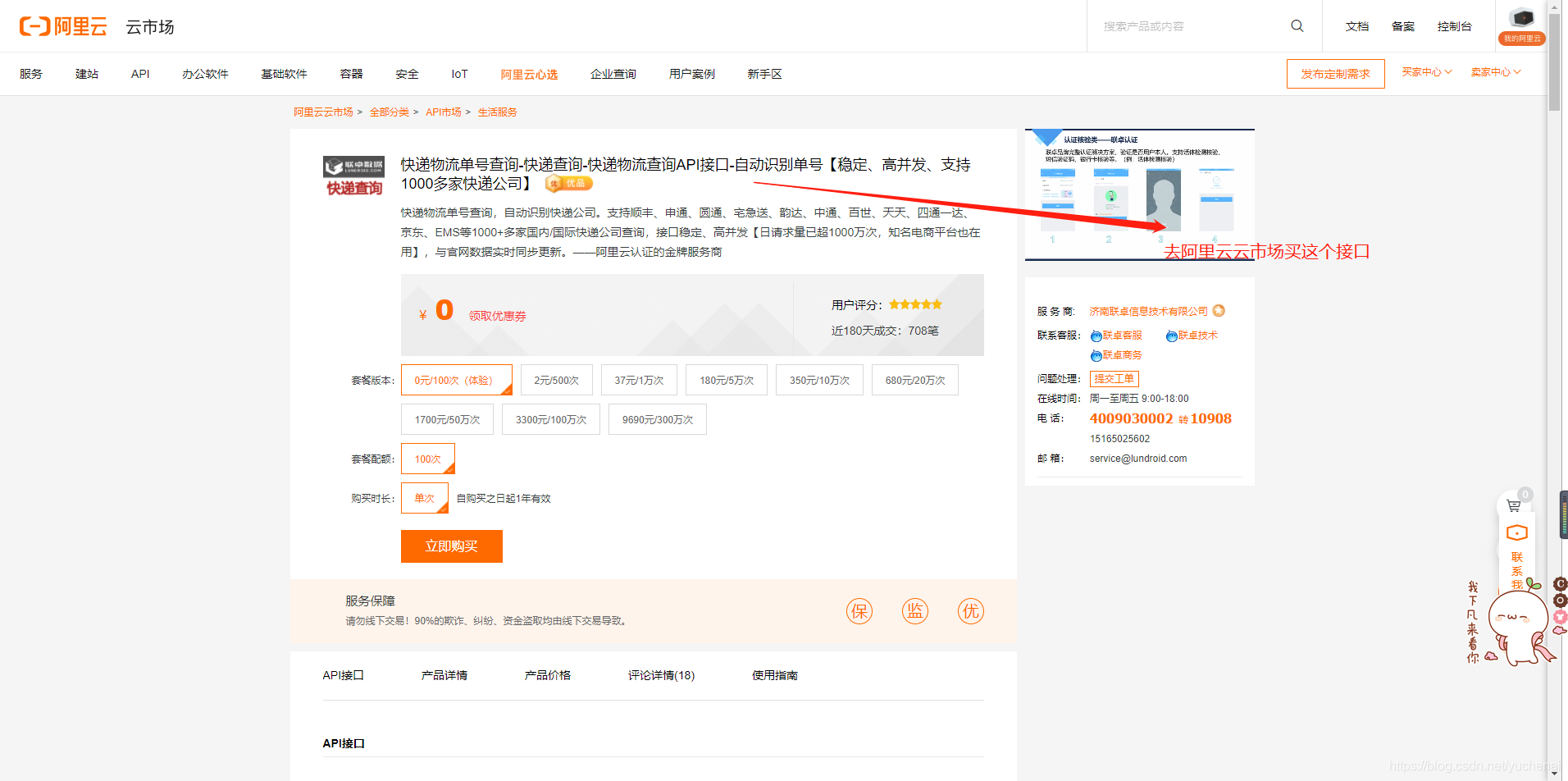Contact 联卓商务 via chat icon

point(1096,355)
